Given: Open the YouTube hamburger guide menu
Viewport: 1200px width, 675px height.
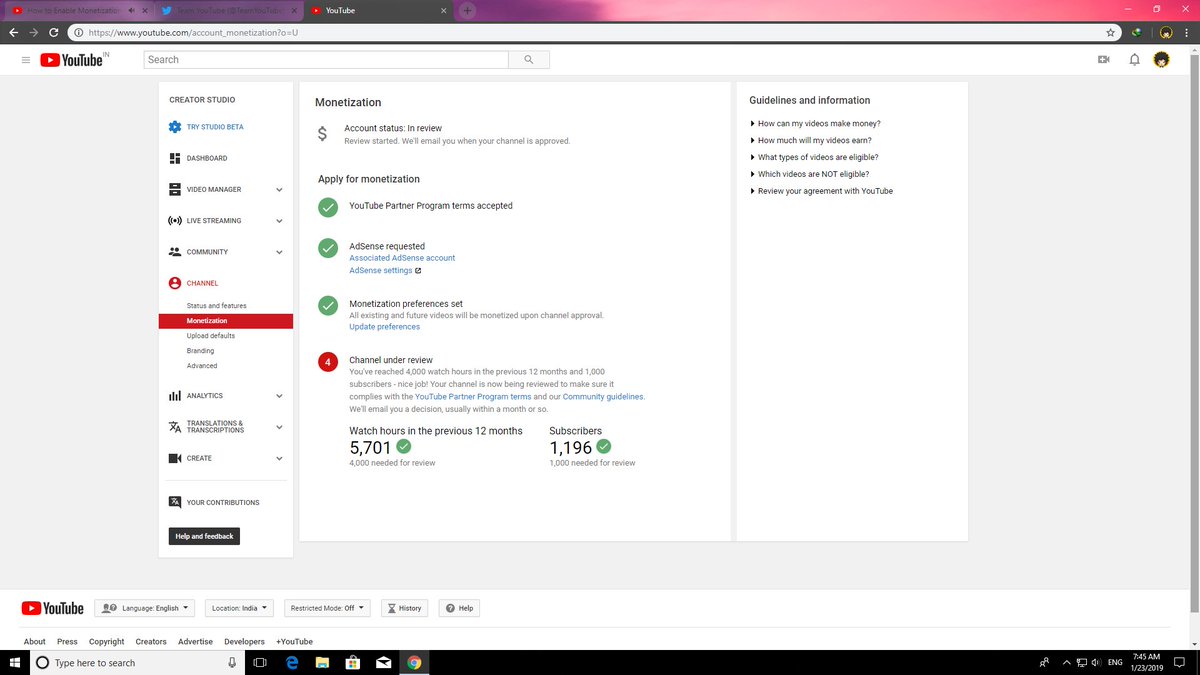Looking at the screenshot, I should point(25,60).
